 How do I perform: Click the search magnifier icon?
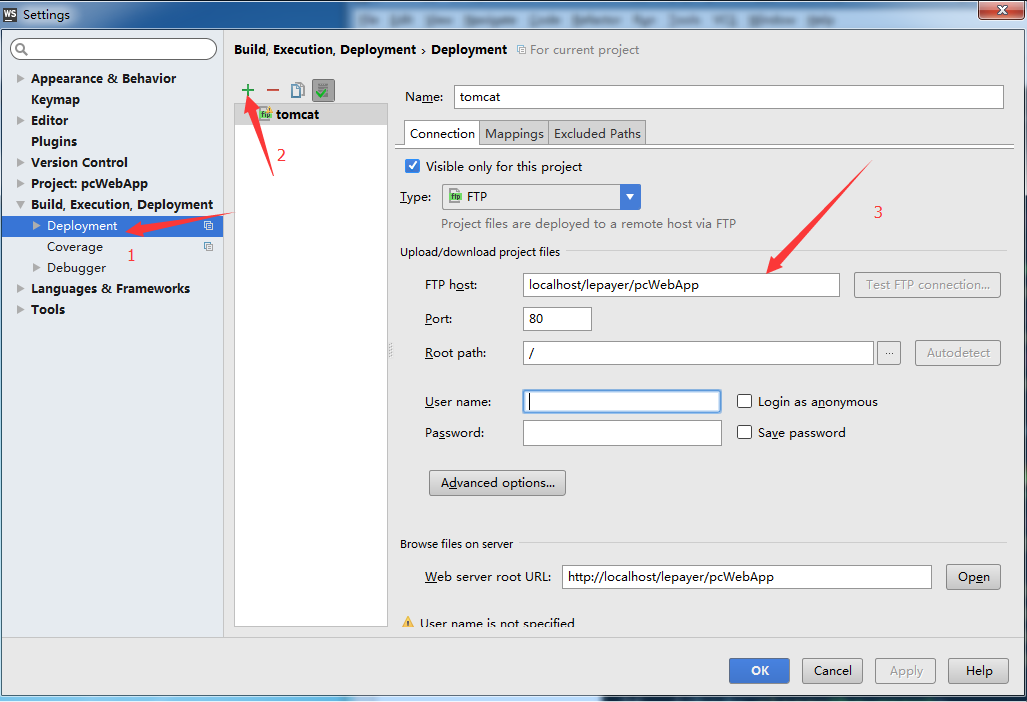pos(21,49)
